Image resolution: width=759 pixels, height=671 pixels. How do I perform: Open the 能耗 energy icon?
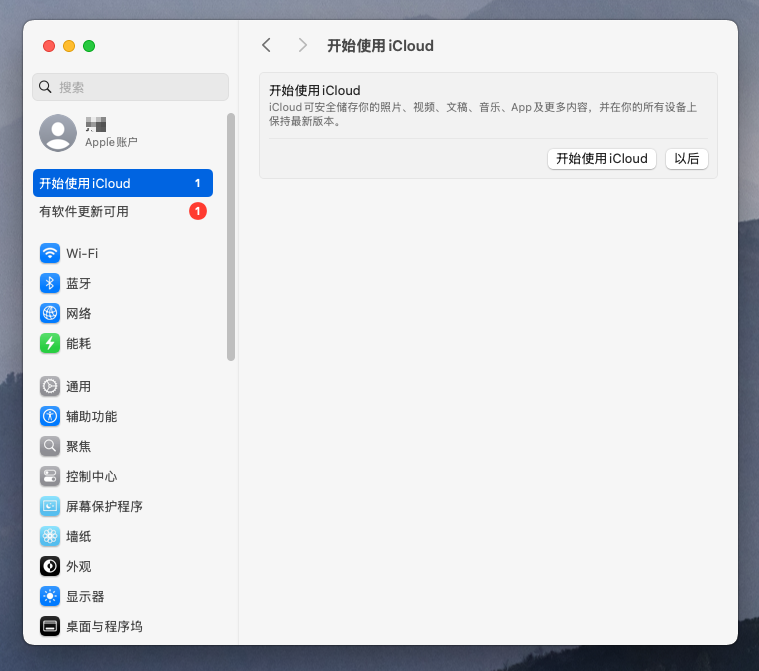pyautogui.click(x=50, y=343)
